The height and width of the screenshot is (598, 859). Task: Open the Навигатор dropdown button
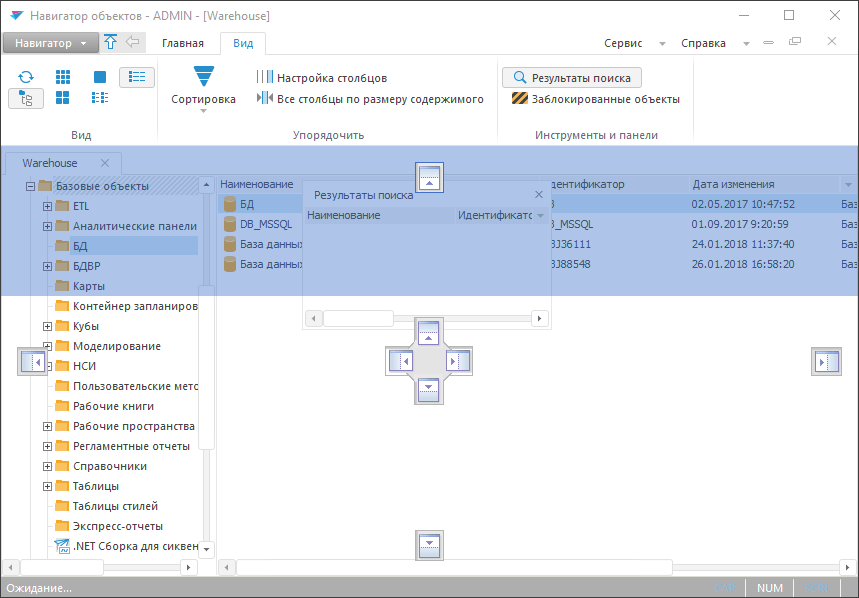50,43
